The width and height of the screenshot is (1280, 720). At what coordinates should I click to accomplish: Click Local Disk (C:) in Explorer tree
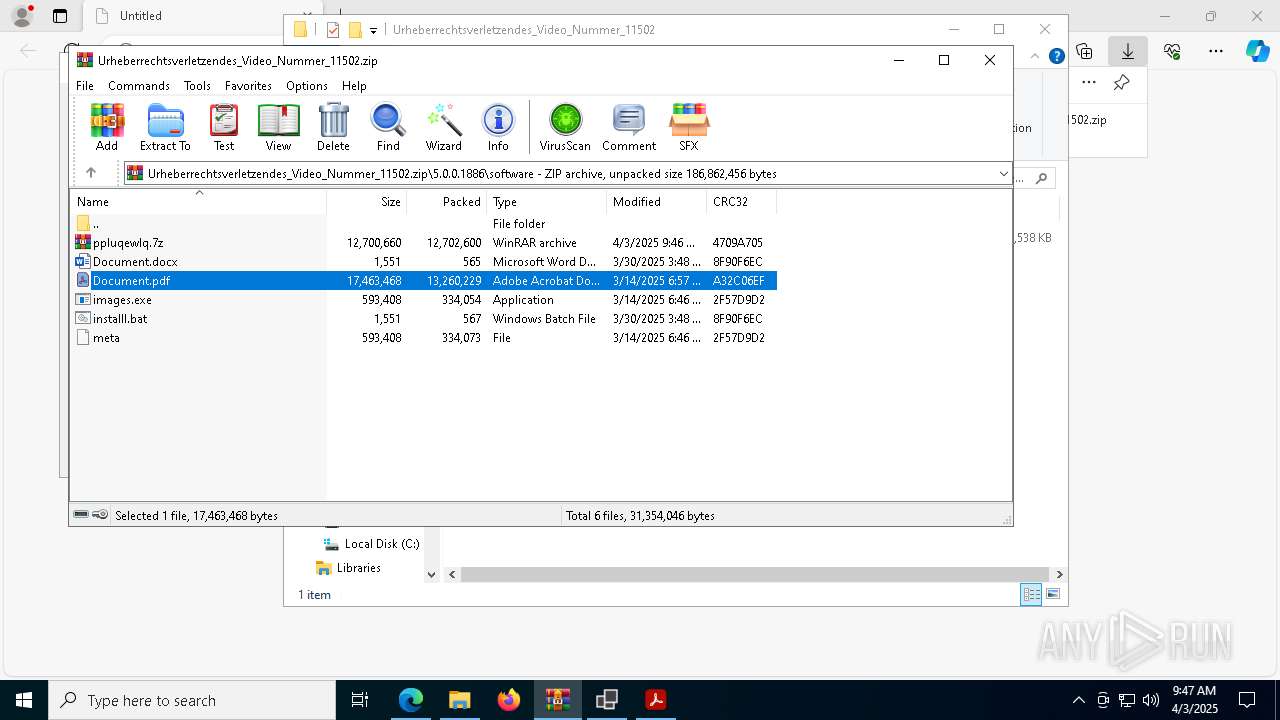(372, 544)
